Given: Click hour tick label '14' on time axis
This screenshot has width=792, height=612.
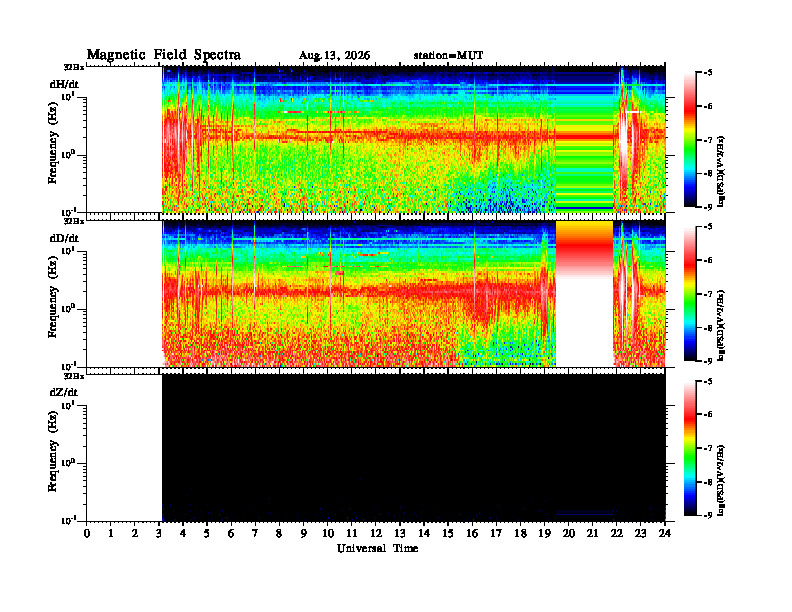Looking at the screenshot, I should [424, 534].
